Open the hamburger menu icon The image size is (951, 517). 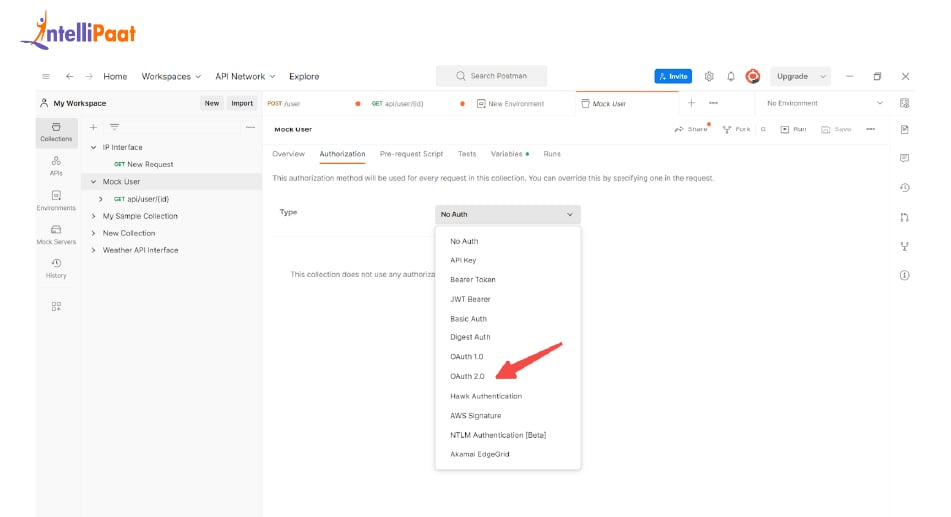[45, 76]
